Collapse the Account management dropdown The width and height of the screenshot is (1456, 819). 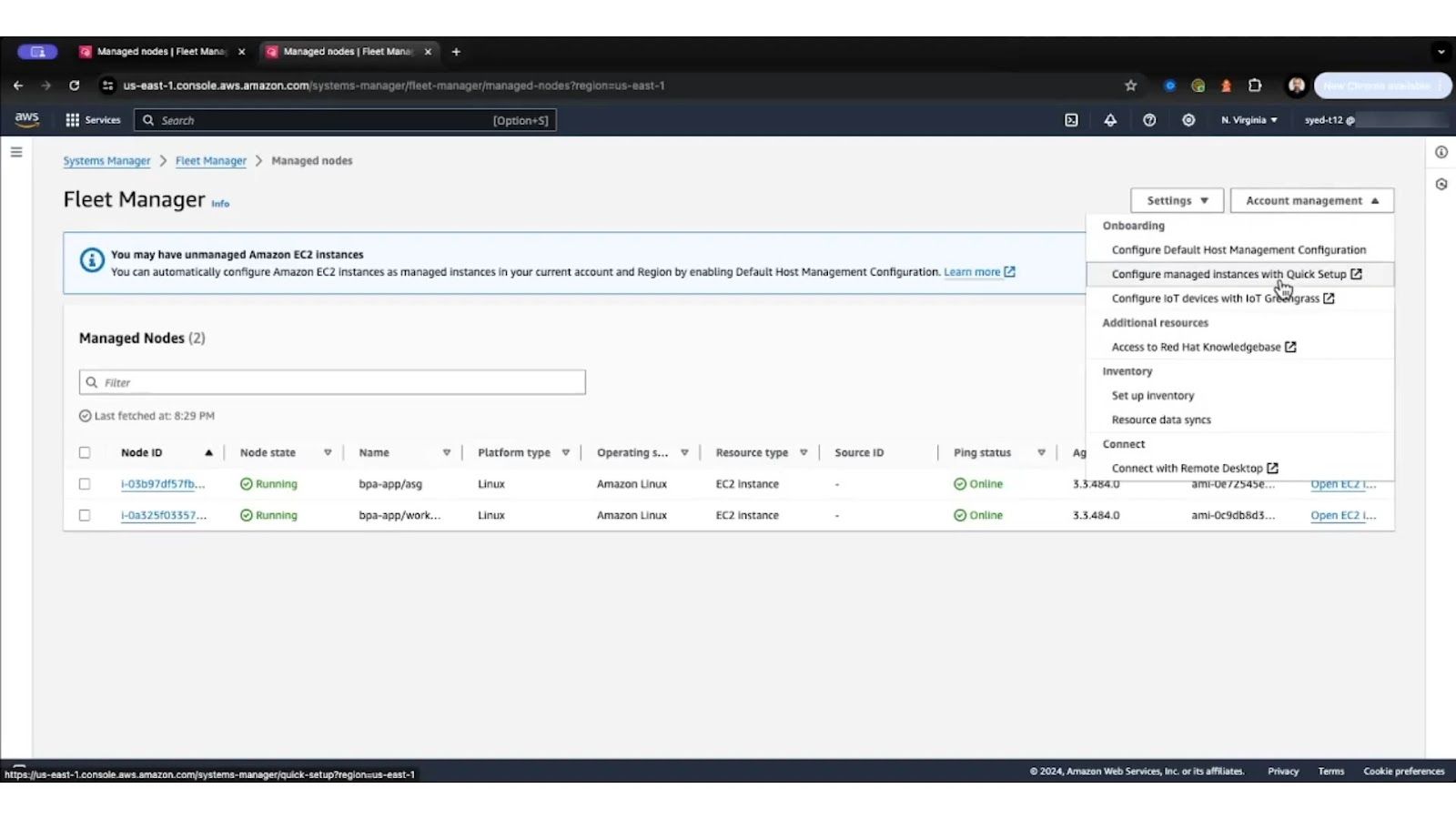[x=1311, y=200]
